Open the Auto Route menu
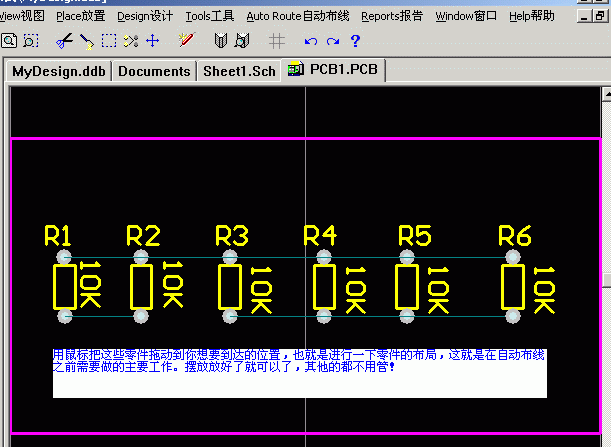The image size is (611, 447). click(297, 16)
